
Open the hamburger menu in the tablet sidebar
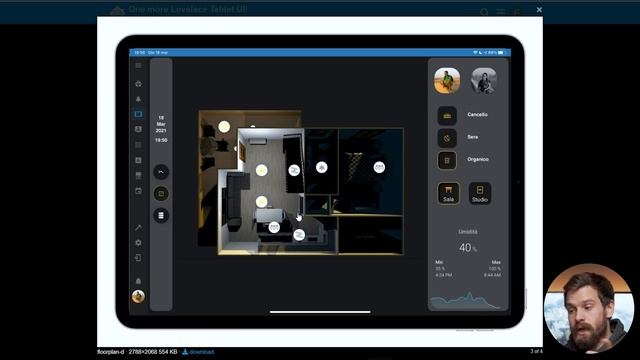click(138, 66)
